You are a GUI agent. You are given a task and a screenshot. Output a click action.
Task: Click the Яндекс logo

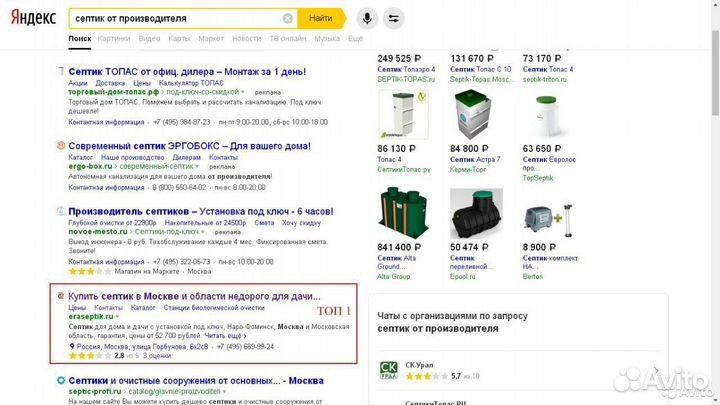point(33,18)
